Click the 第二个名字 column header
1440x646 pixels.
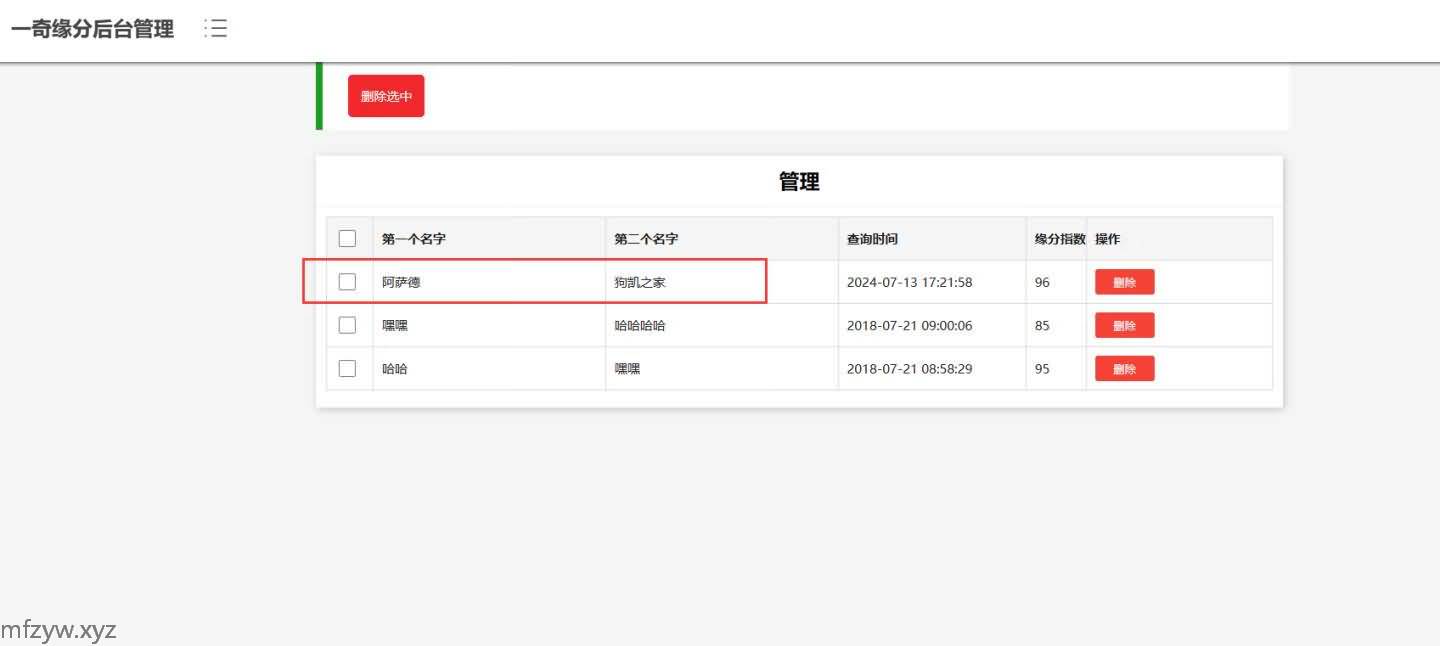click(x=646, y=239)
